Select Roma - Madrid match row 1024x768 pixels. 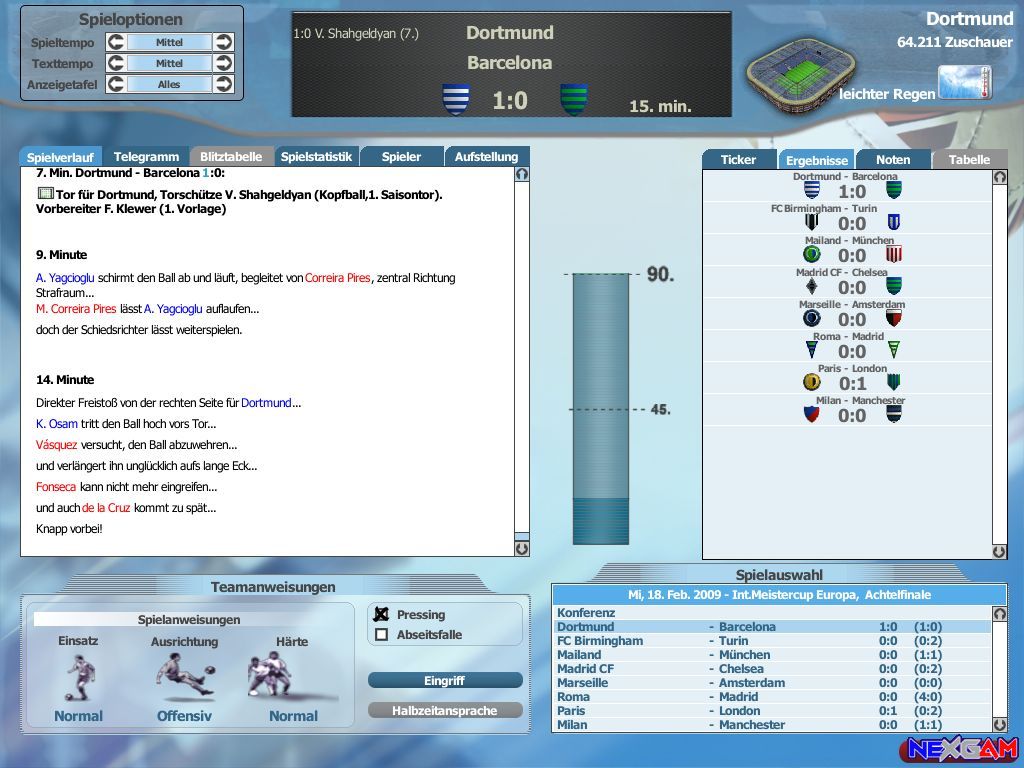[773, 697]
